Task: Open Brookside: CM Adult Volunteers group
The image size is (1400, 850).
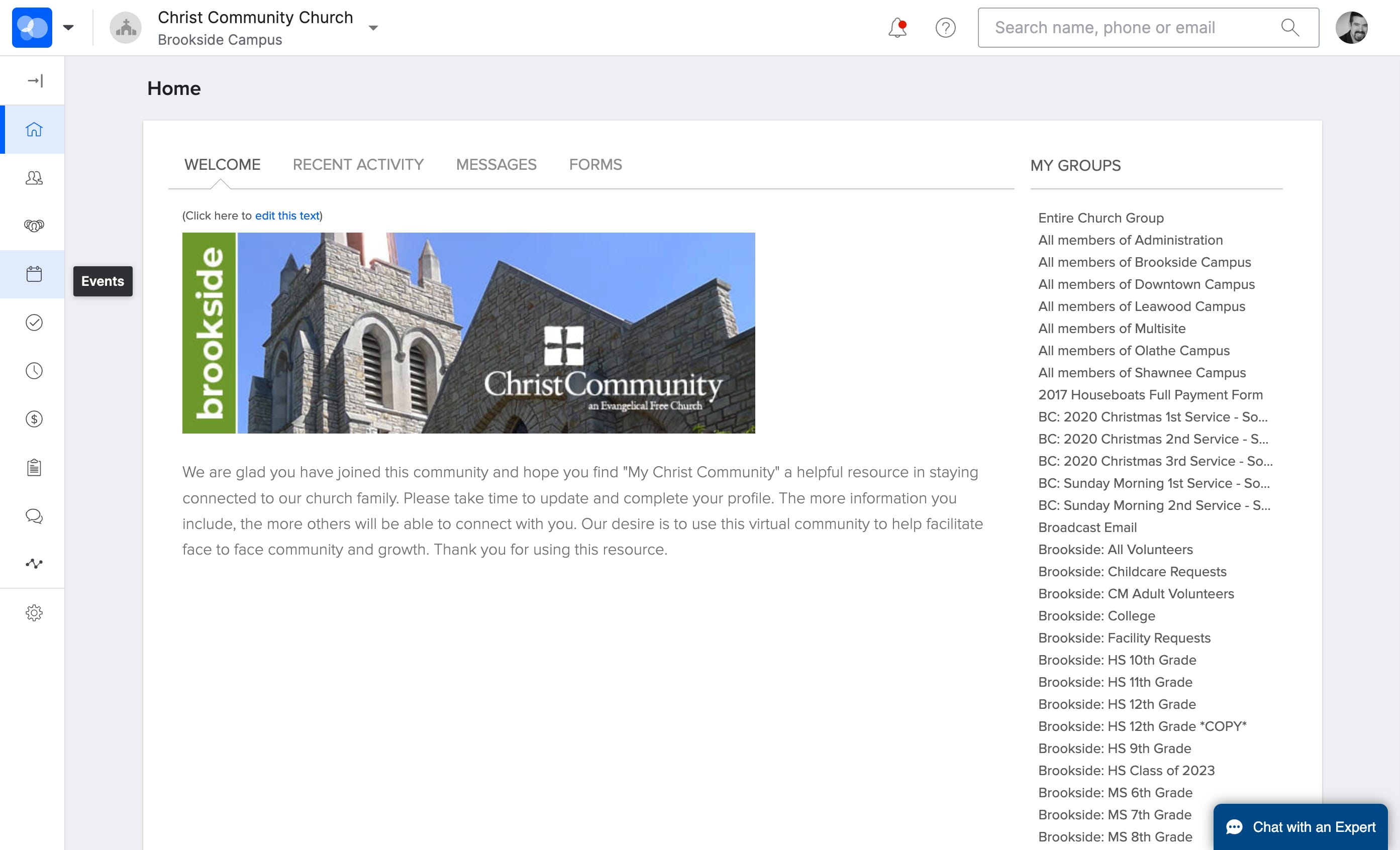Action: click(1136, 594)
